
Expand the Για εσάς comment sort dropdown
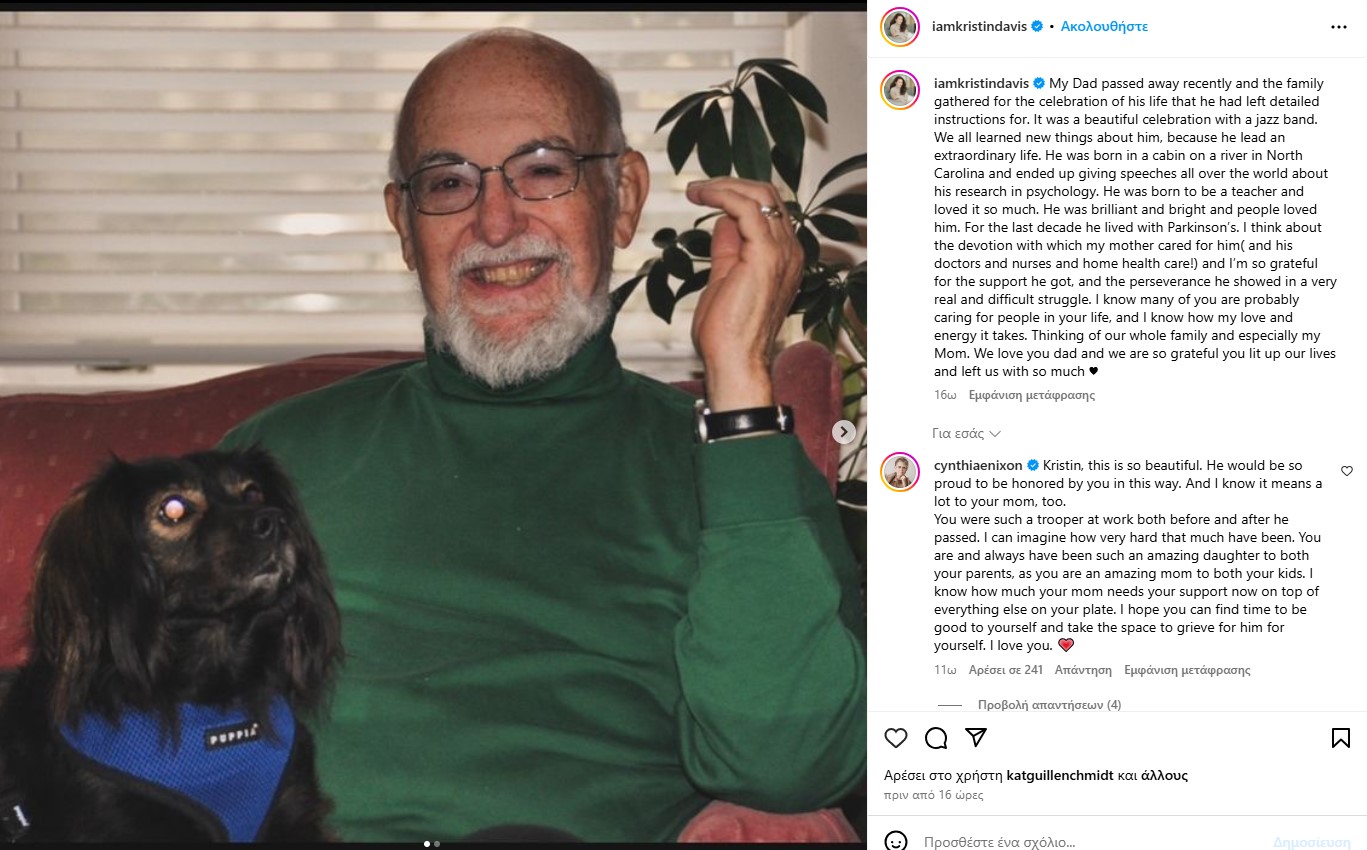(x=966, y=434)
